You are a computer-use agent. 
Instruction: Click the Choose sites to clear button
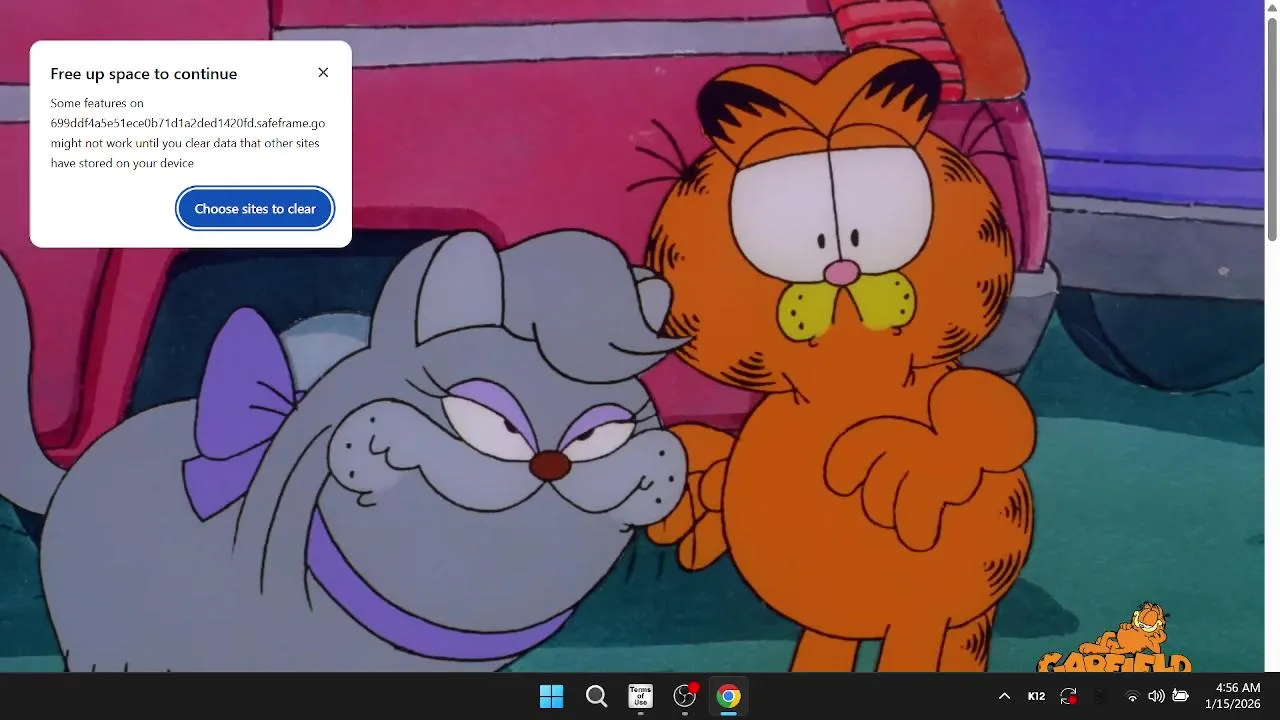tap(255, 209)
